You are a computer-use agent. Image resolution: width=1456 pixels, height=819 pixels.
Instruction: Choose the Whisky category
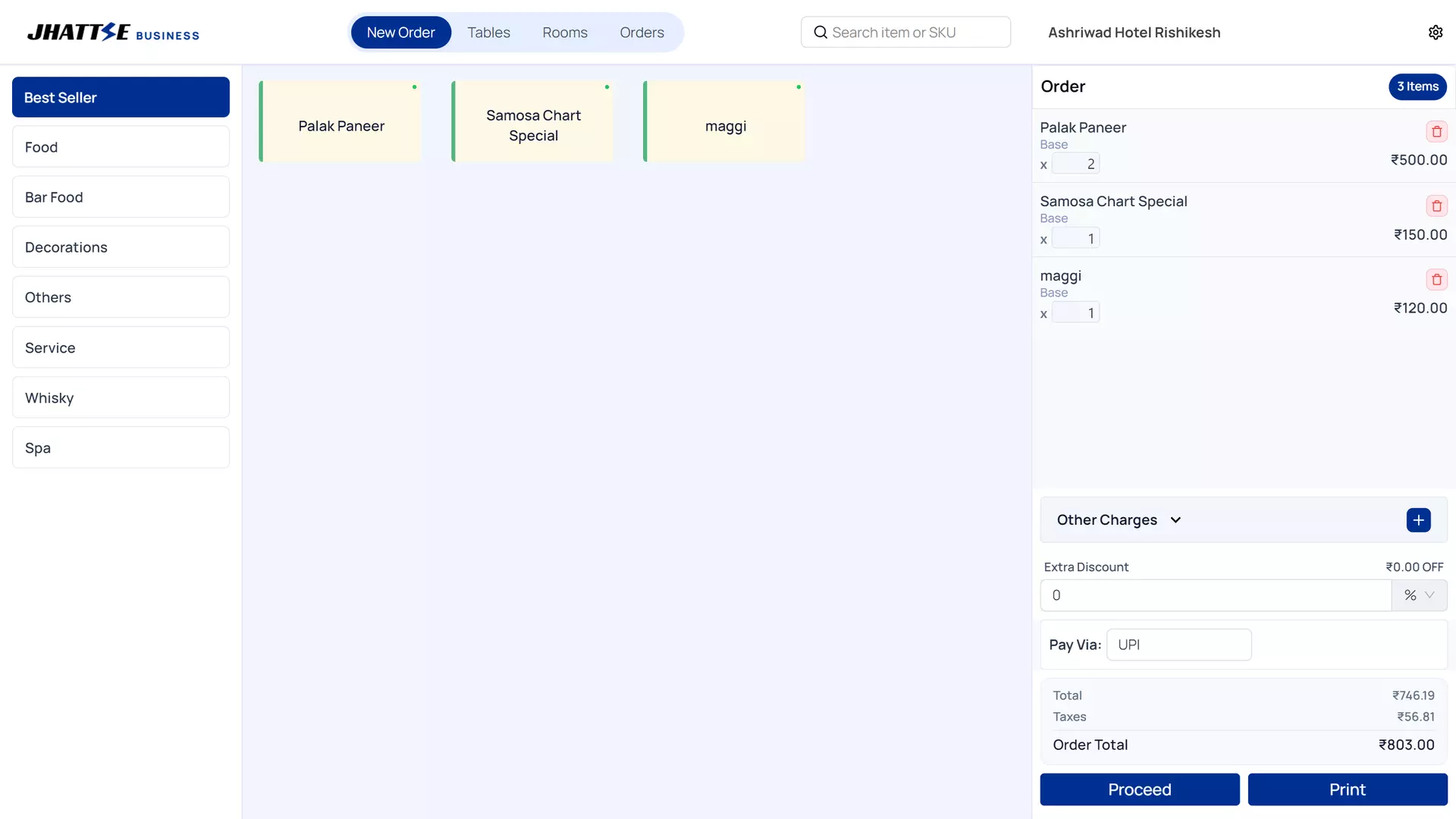point(121,397)
